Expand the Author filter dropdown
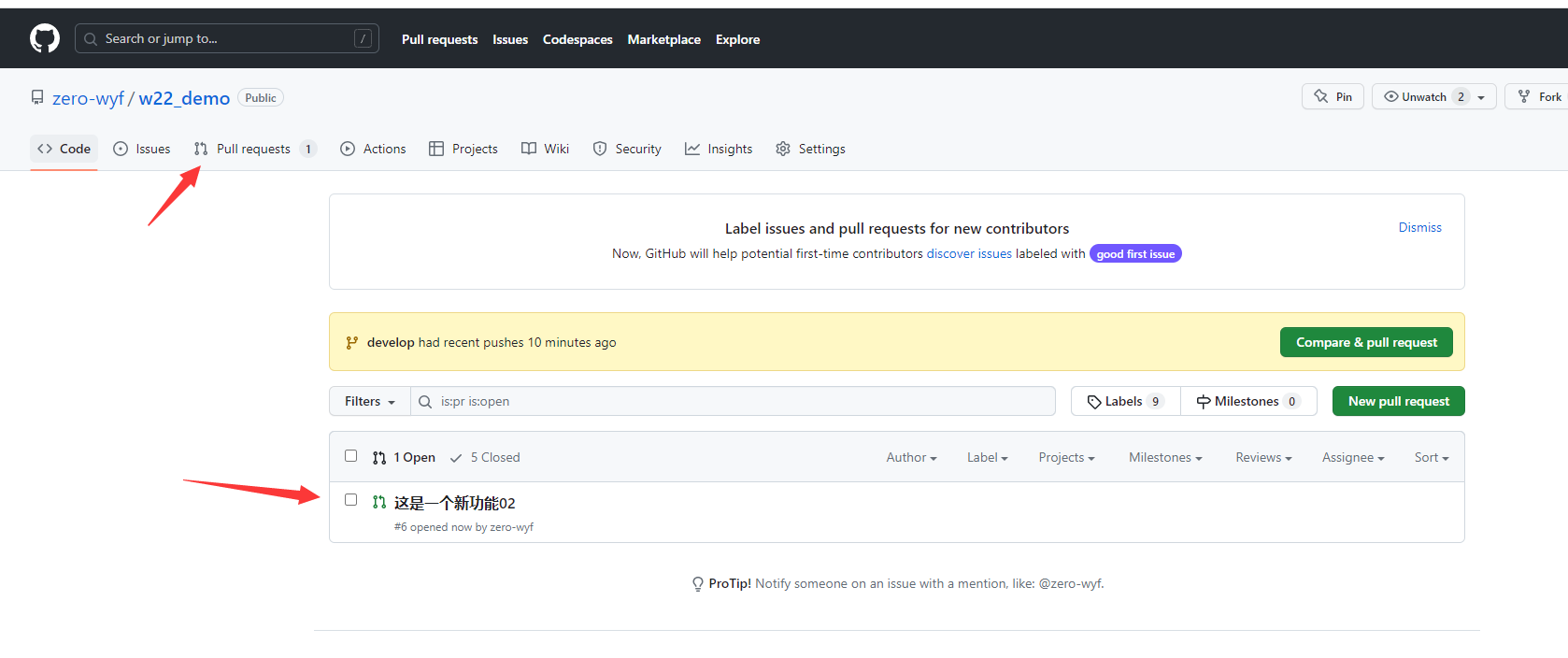Screen dimensions: 1568x658 click(x=911, y=457)
